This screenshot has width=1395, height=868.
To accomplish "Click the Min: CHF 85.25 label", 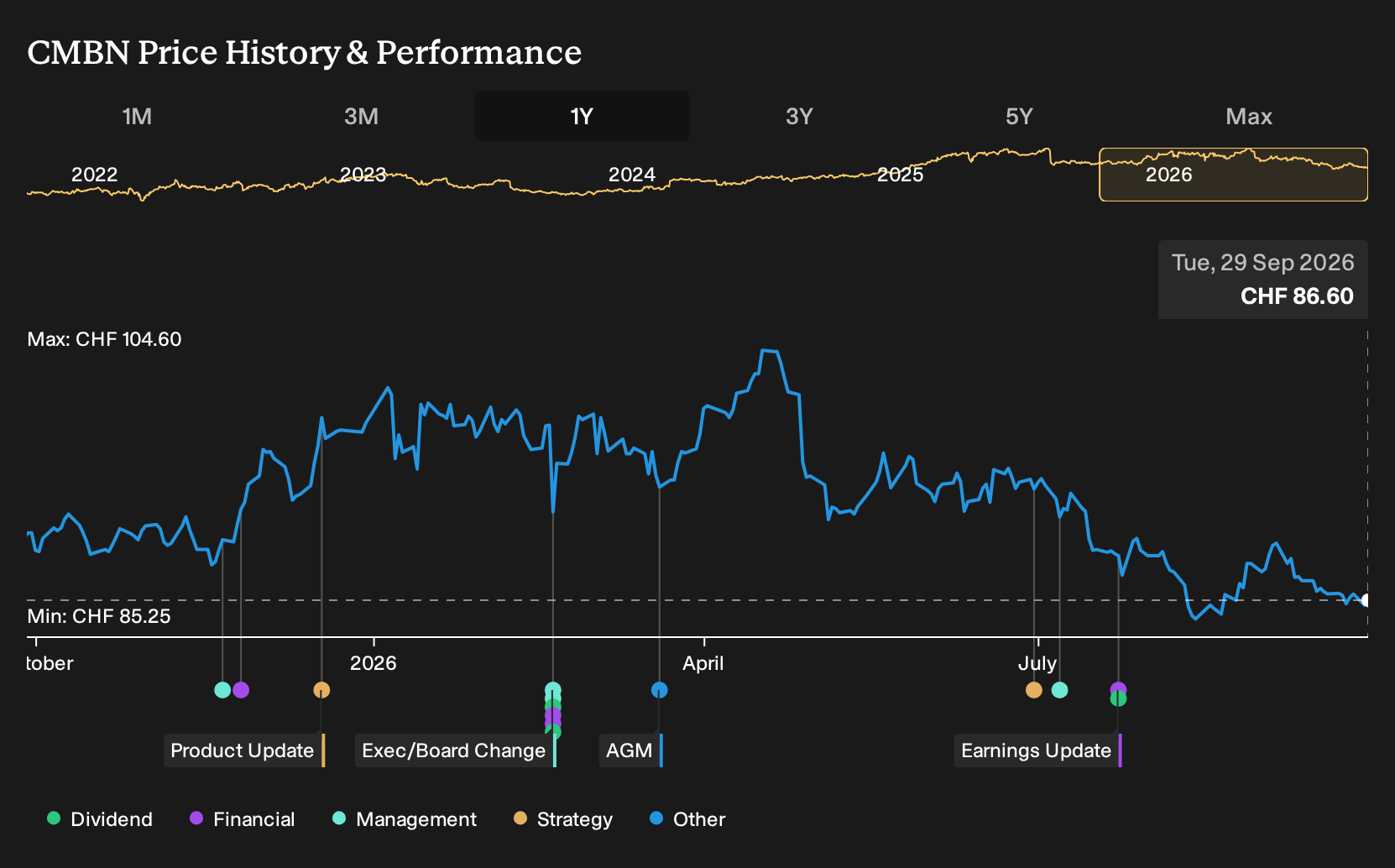I will tap(99, 616).
